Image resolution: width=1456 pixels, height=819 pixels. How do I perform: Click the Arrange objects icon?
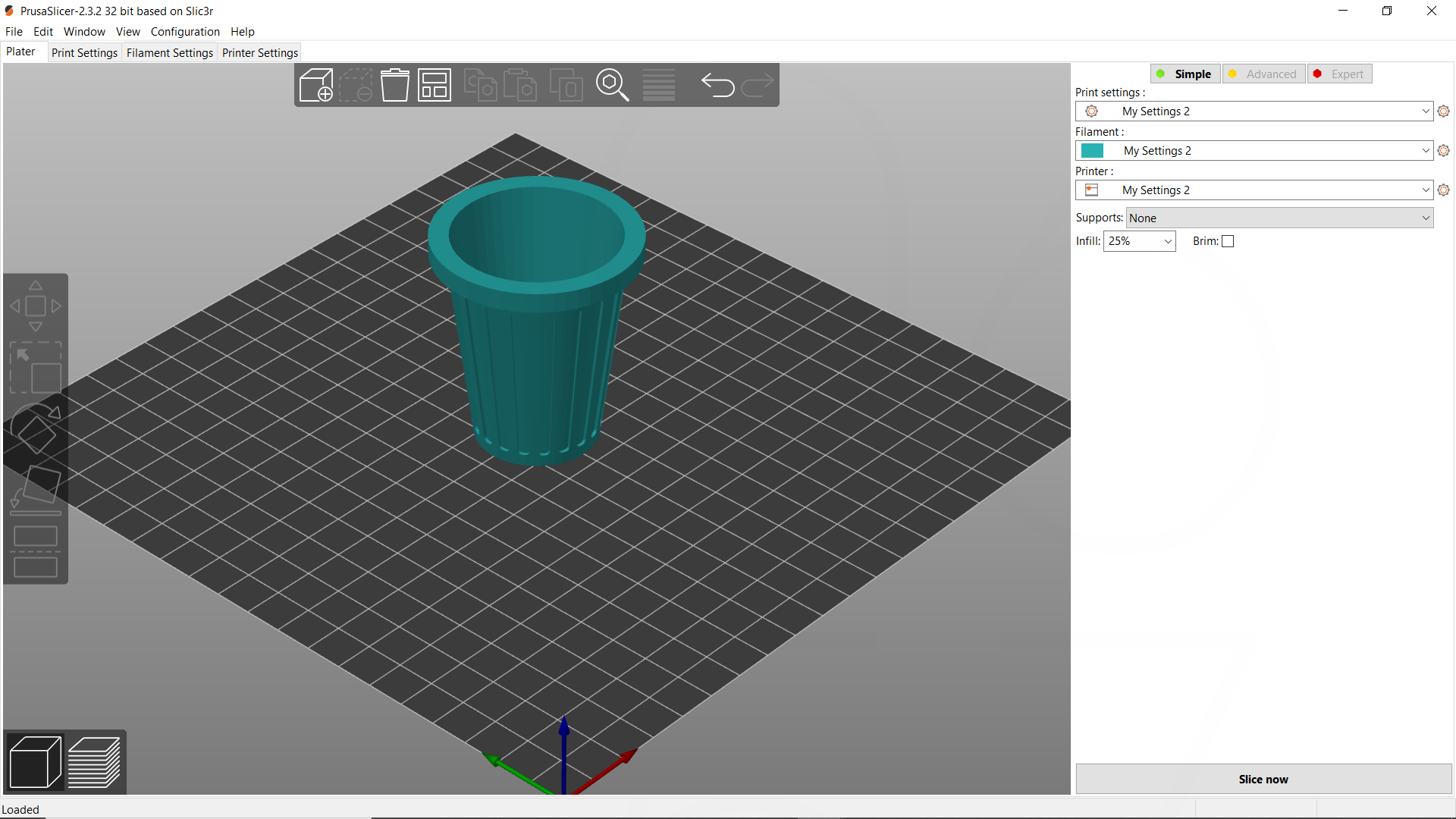[x=435, y=85]
